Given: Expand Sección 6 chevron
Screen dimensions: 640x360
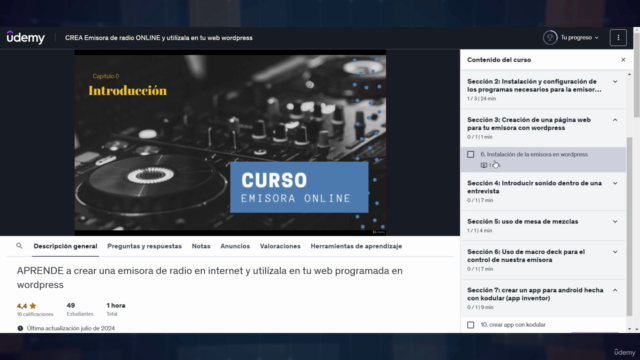Looking at the screenshot, I should (615, 252).
